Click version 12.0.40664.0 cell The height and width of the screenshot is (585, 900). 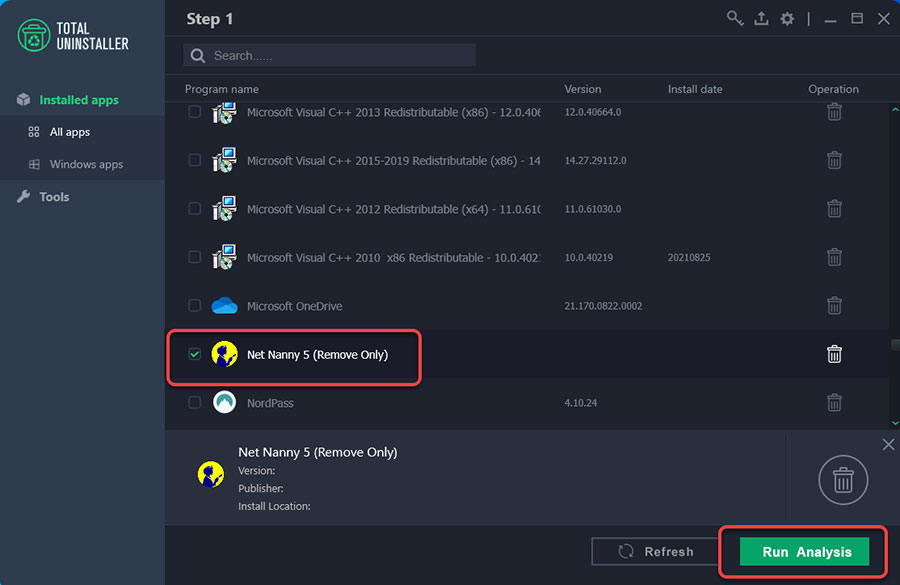[x=592, y=112]
